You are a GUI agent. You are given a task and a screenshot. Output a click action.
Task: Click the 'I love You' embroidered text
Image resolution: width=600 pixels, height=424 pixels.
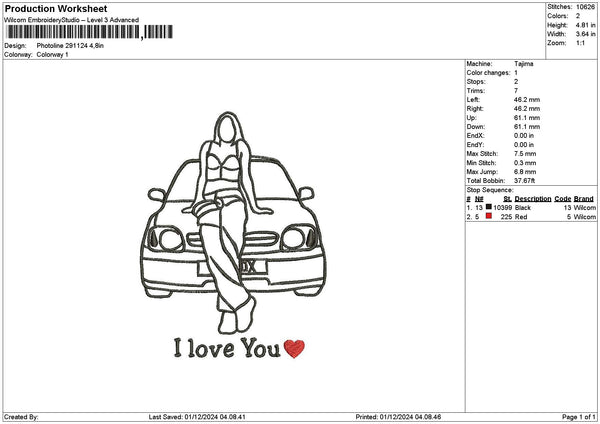click(227, 348)
